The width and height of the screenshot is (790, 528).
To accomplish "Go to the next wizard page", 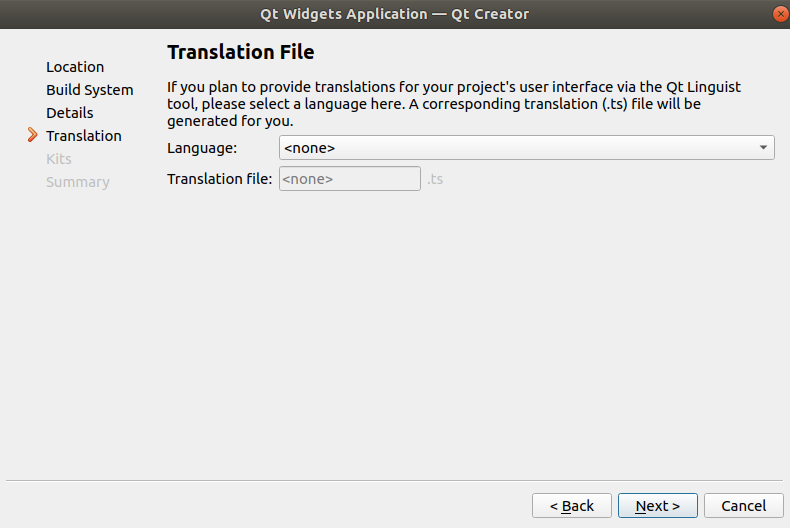I will pos(657,505).
